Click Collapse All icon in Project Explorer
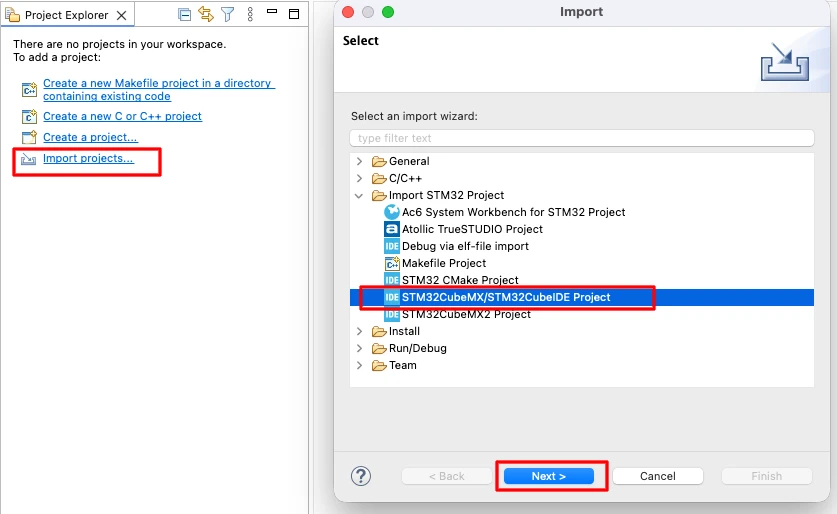The image size is (837, 514). point(185,15)
